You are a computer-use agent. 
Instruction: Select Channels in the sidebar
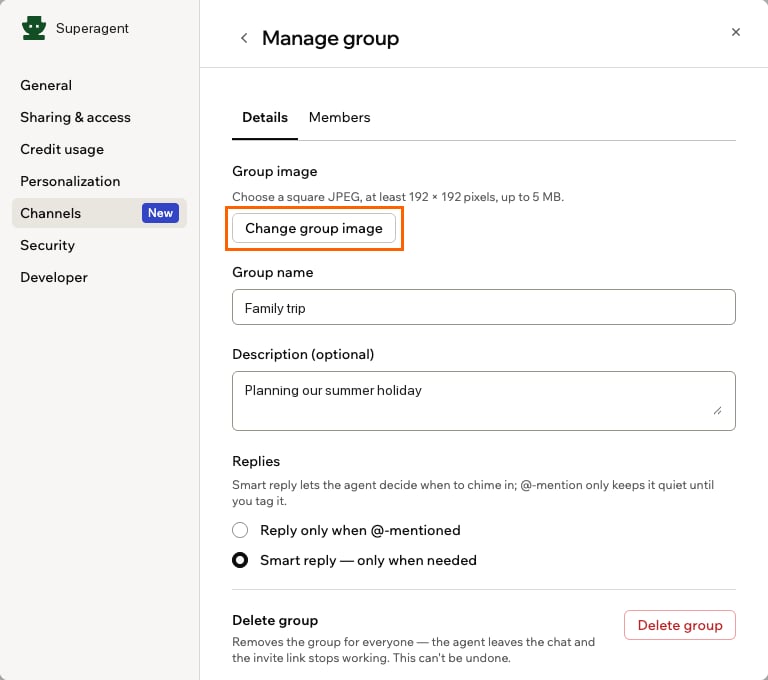point(99,213)
